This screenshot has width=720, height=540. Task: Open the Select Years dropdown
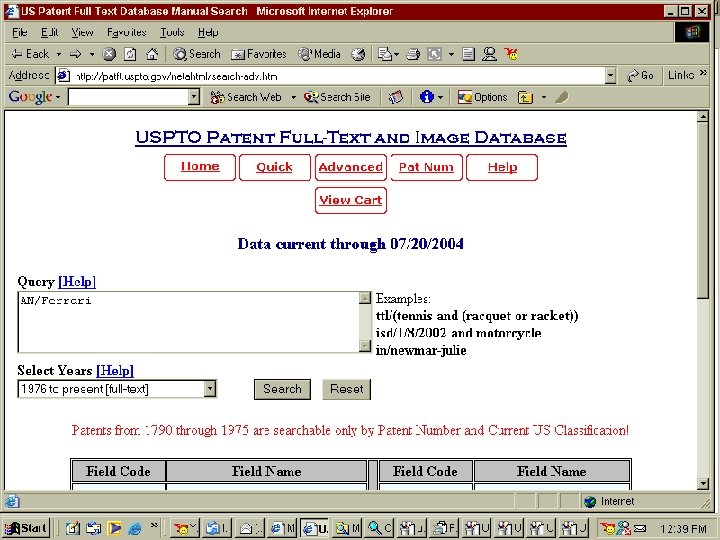(209, 389)
